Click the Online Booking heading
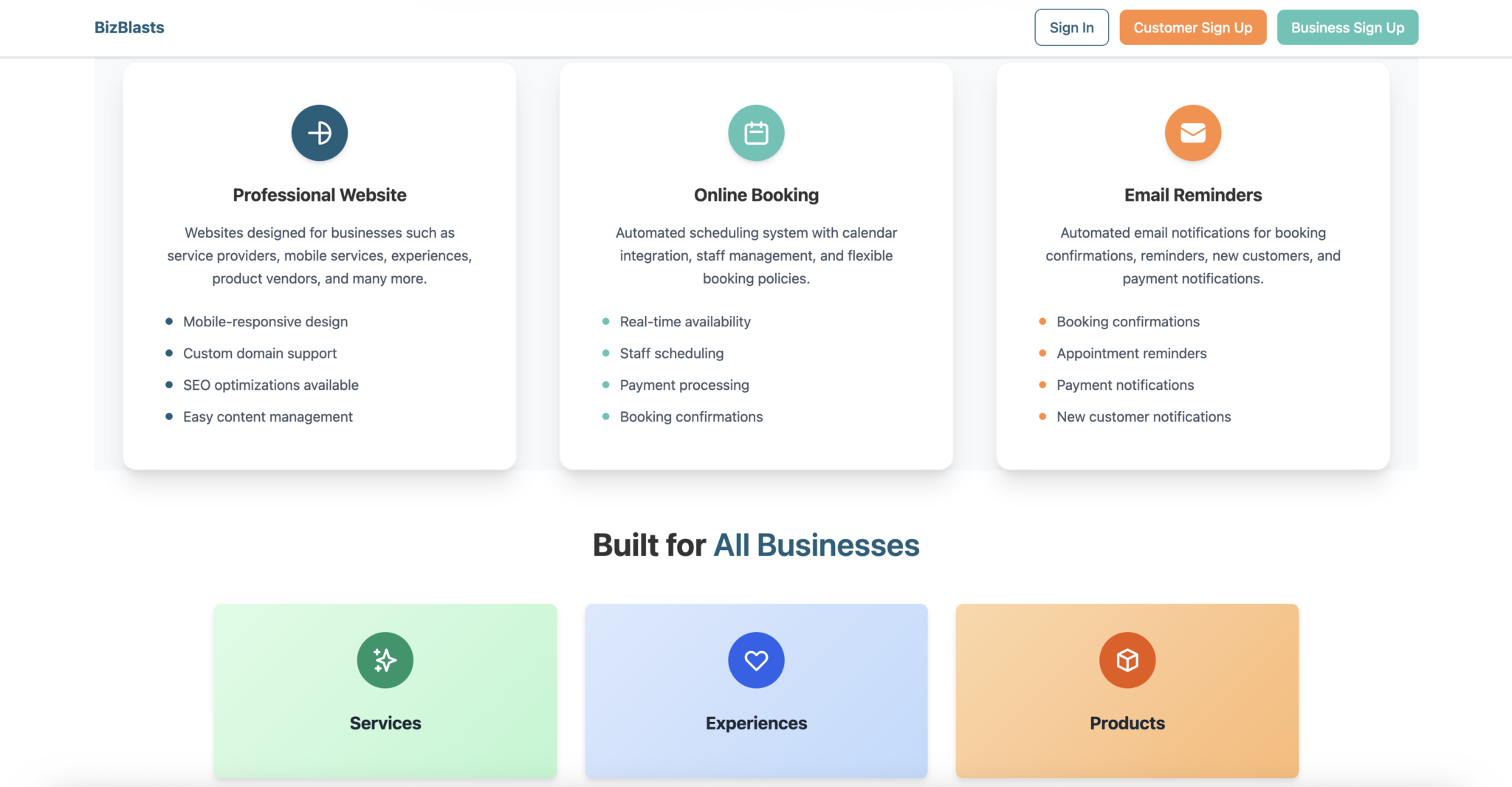This screenshot has height=787, width=1512. pos(756,195)
